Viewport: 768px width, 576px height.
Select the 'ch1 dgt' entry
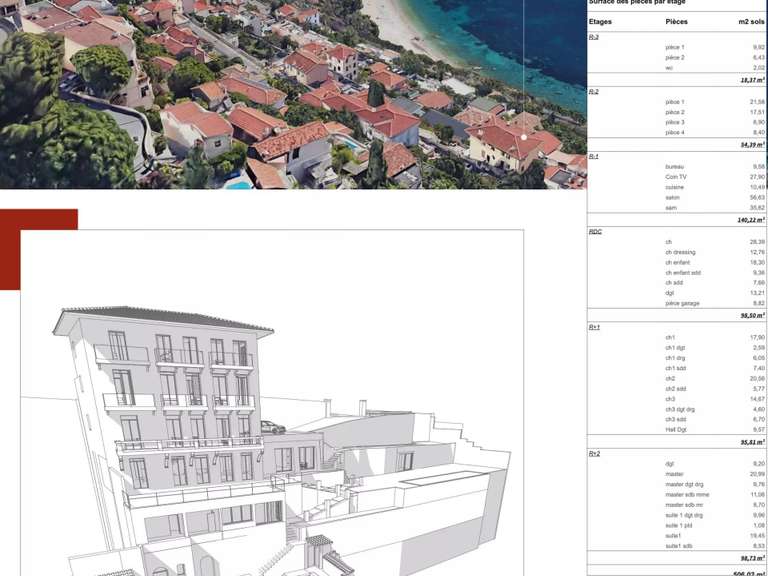pyautogui.click(x=675, y=348)
